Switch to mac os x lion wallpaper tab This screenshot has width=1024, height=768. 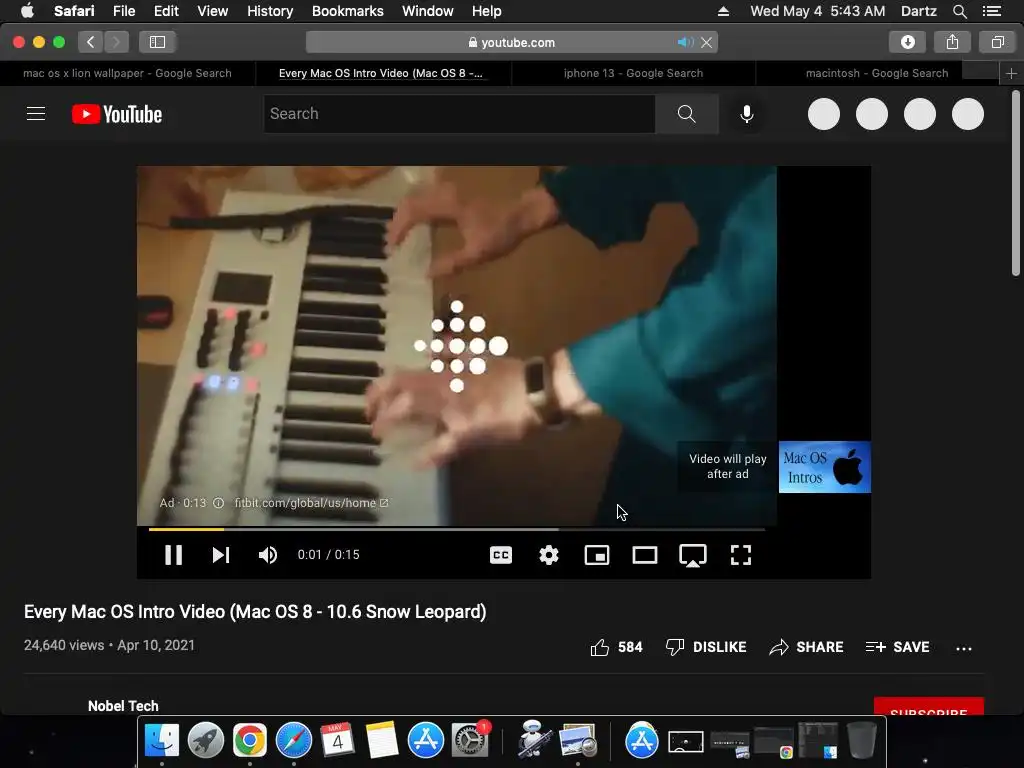(x=127, y=73)
